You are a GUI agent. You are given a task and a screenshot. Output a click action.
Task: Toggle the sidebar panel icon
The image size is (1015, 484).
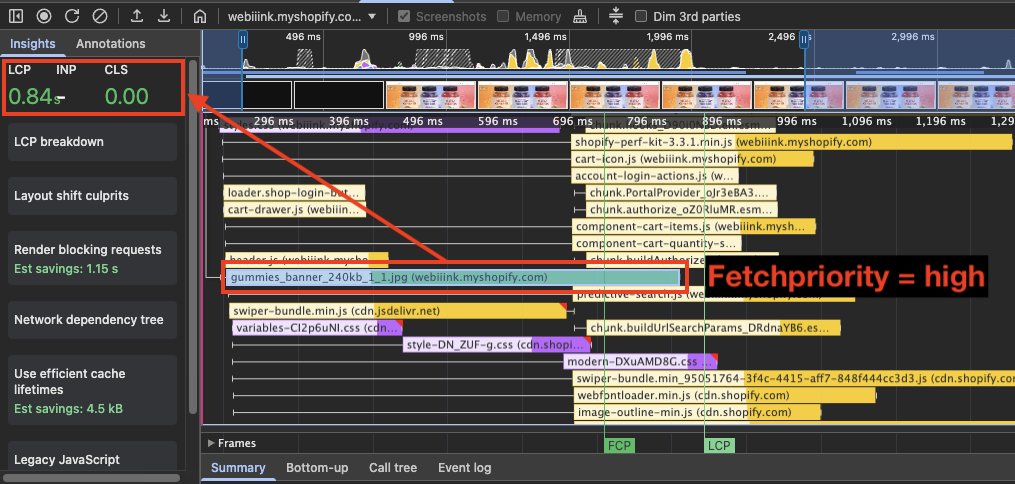18,16
